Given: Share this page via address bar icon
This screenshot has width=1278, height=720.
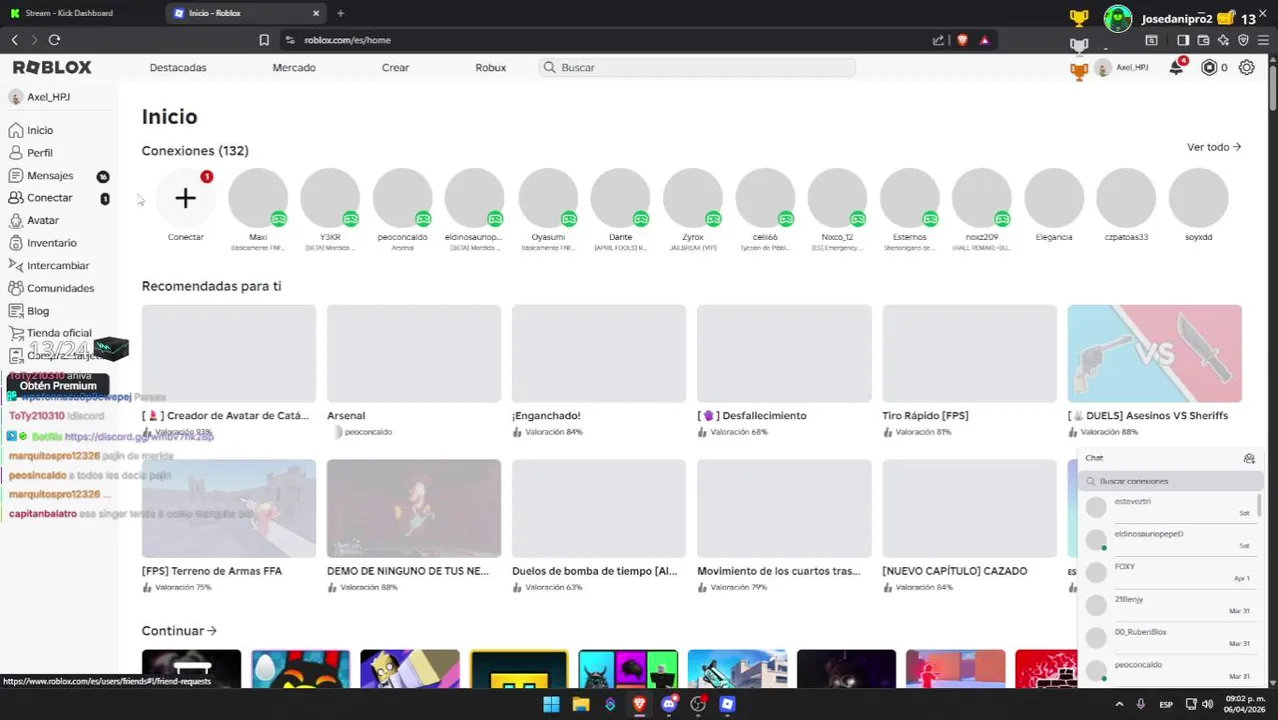Looking at the screenshot, I should coord(938,40).
